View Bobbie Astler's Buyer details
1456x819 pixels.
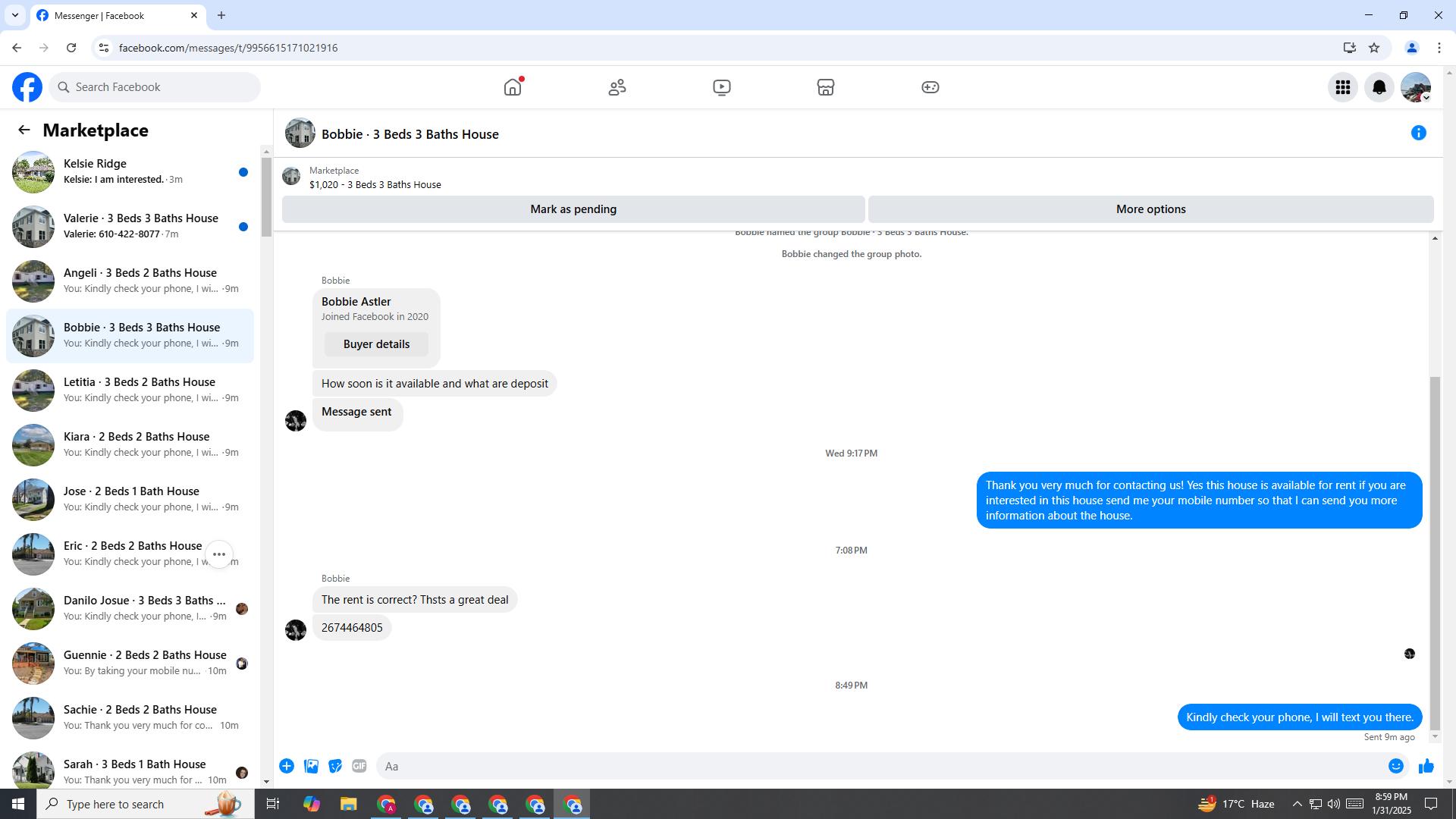[376, 344]
